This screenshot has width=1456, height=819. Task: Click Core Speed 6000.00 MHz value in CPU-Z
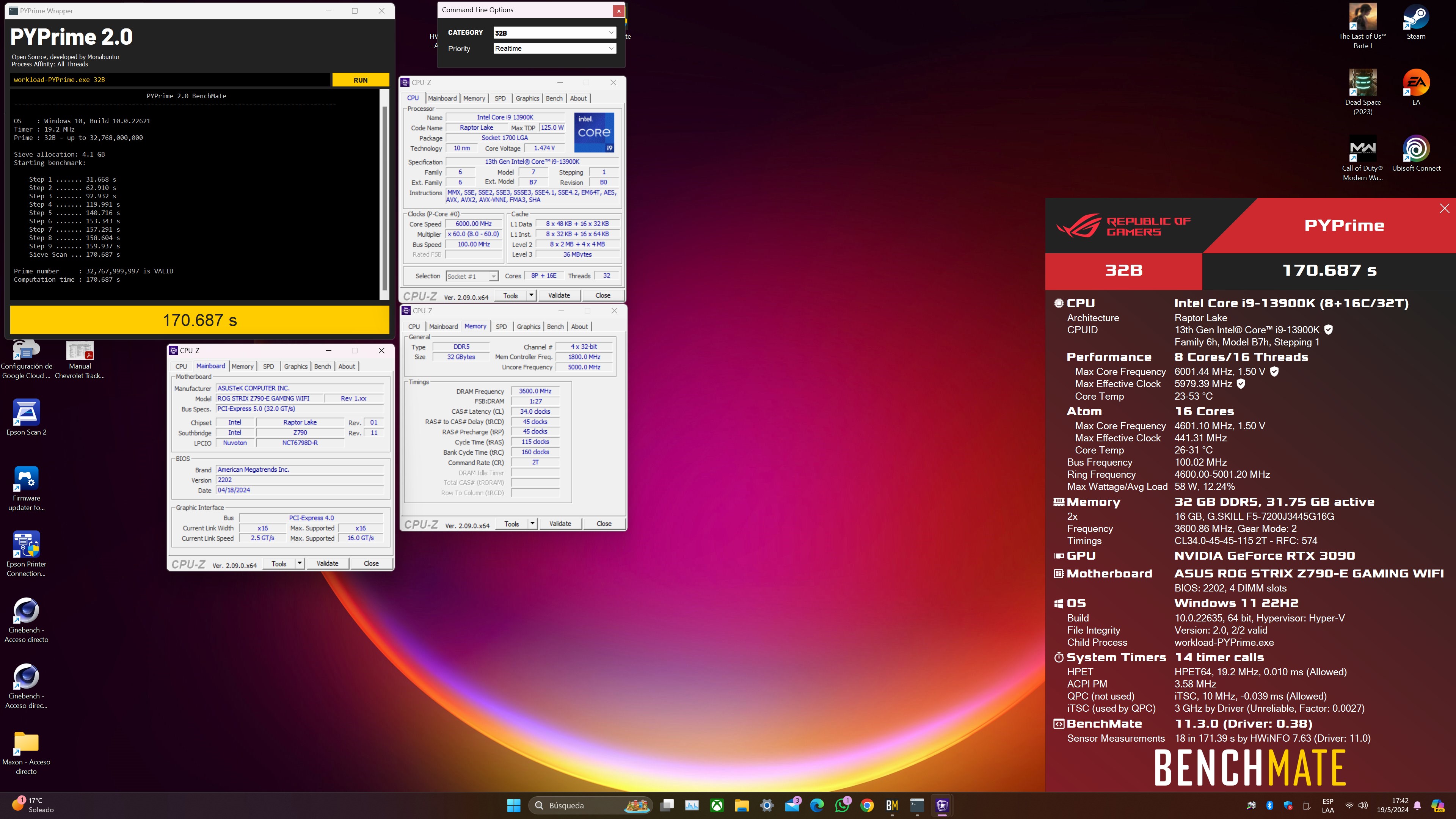click(x=473, y=224)
